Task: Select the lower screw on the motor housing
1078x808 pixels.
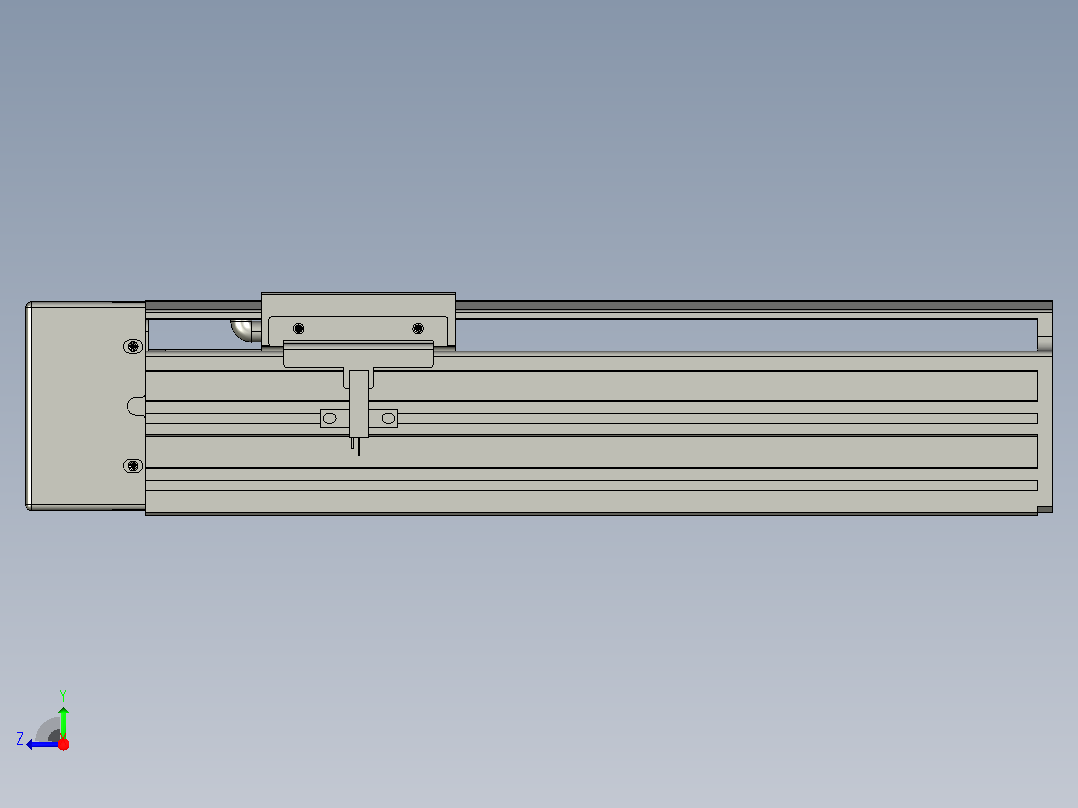Action: [x=133, y=466]
